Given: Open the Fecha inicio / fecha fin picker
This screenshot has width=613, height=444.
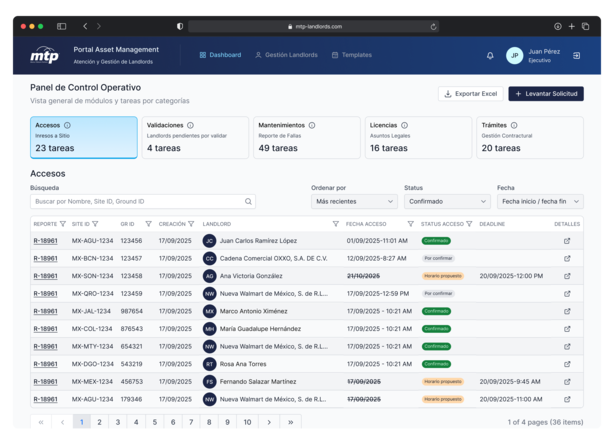Looking at the screenshot, I should [540, 201].
